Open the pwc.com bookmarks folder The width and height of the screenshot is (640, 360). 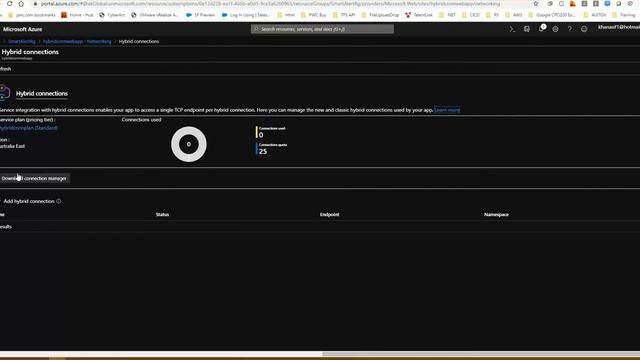32,15
